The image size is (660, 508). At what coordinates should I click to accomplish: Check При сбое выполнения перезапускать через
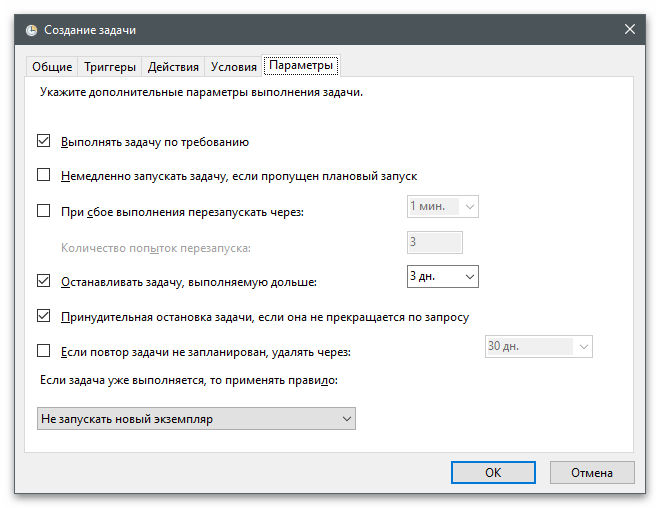[x=43, y=210]
